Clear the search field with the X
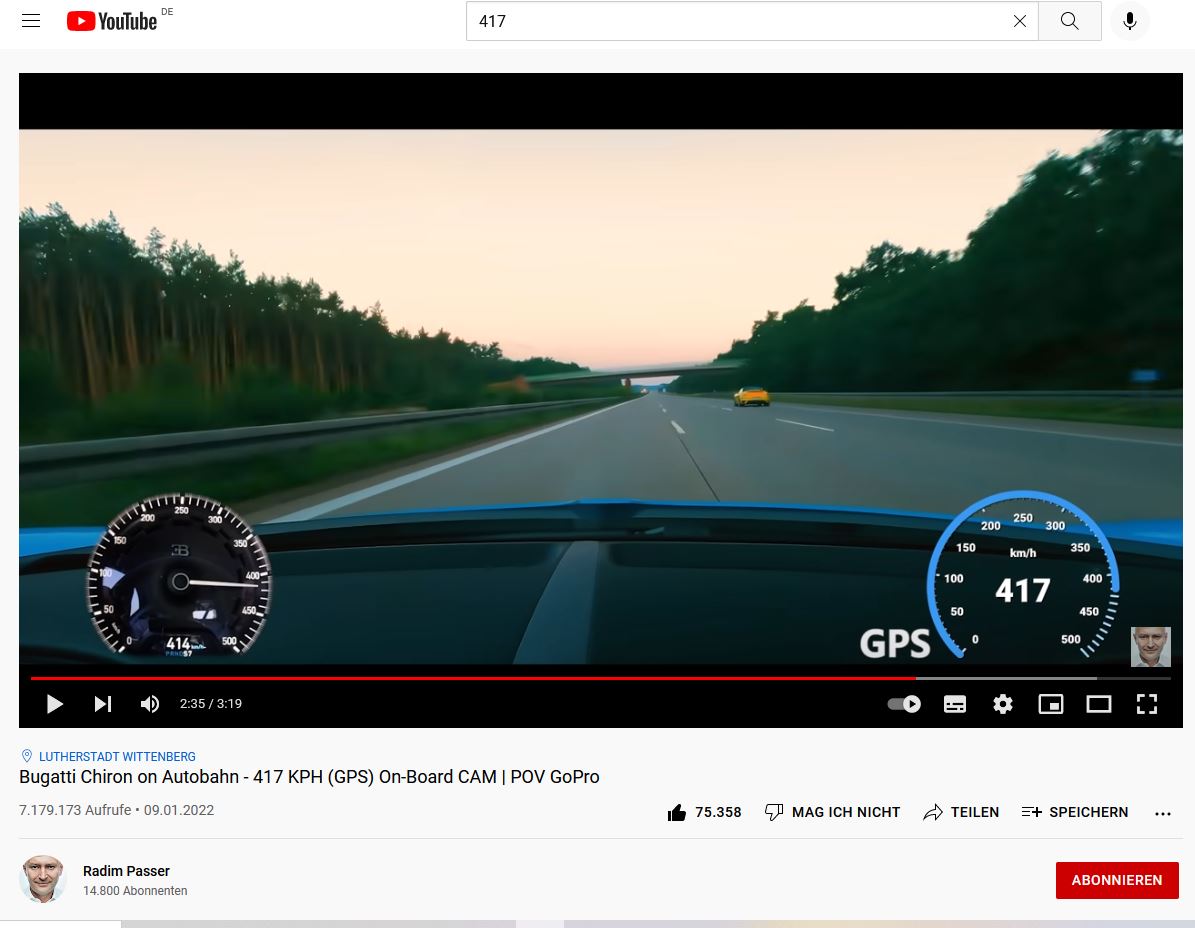The width and height of the screenshot is (1195, 928). [x=1020, y=21]
